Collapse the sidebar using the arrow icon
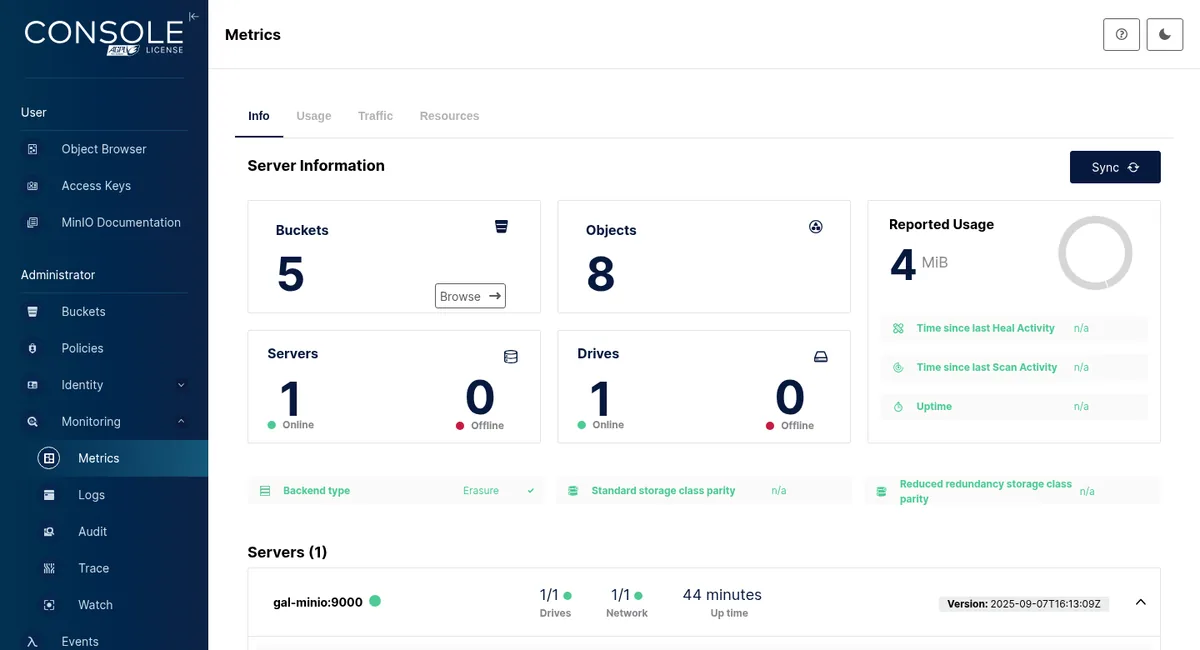Screen dimensions: 1200x650 (x=194, y=16)
